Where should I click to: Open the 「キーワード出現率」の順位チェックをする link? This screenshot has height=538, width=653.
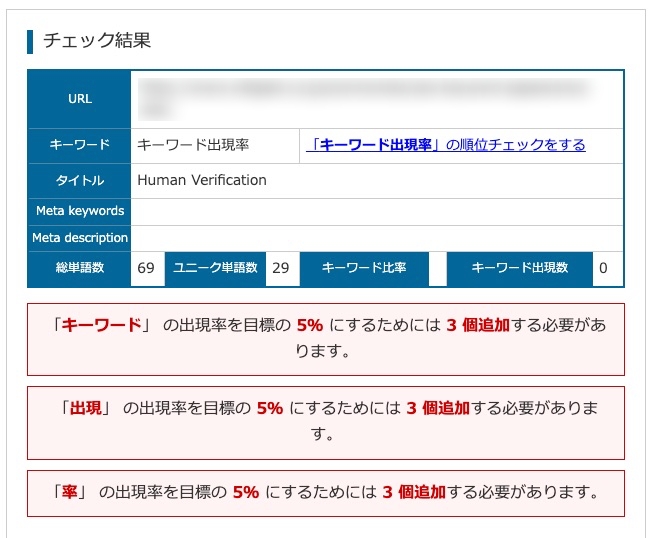coord(446,145)
